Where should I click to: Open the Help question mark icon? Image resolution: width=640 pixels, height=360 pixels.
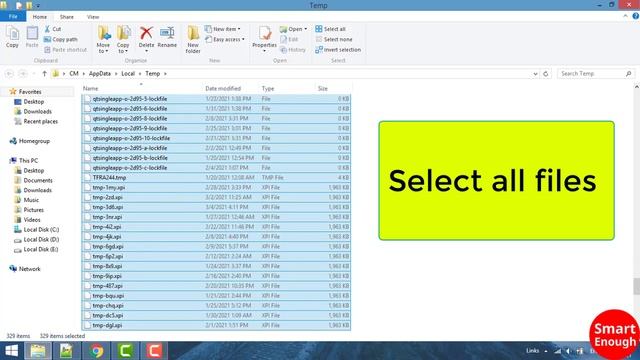pos(636,16)
